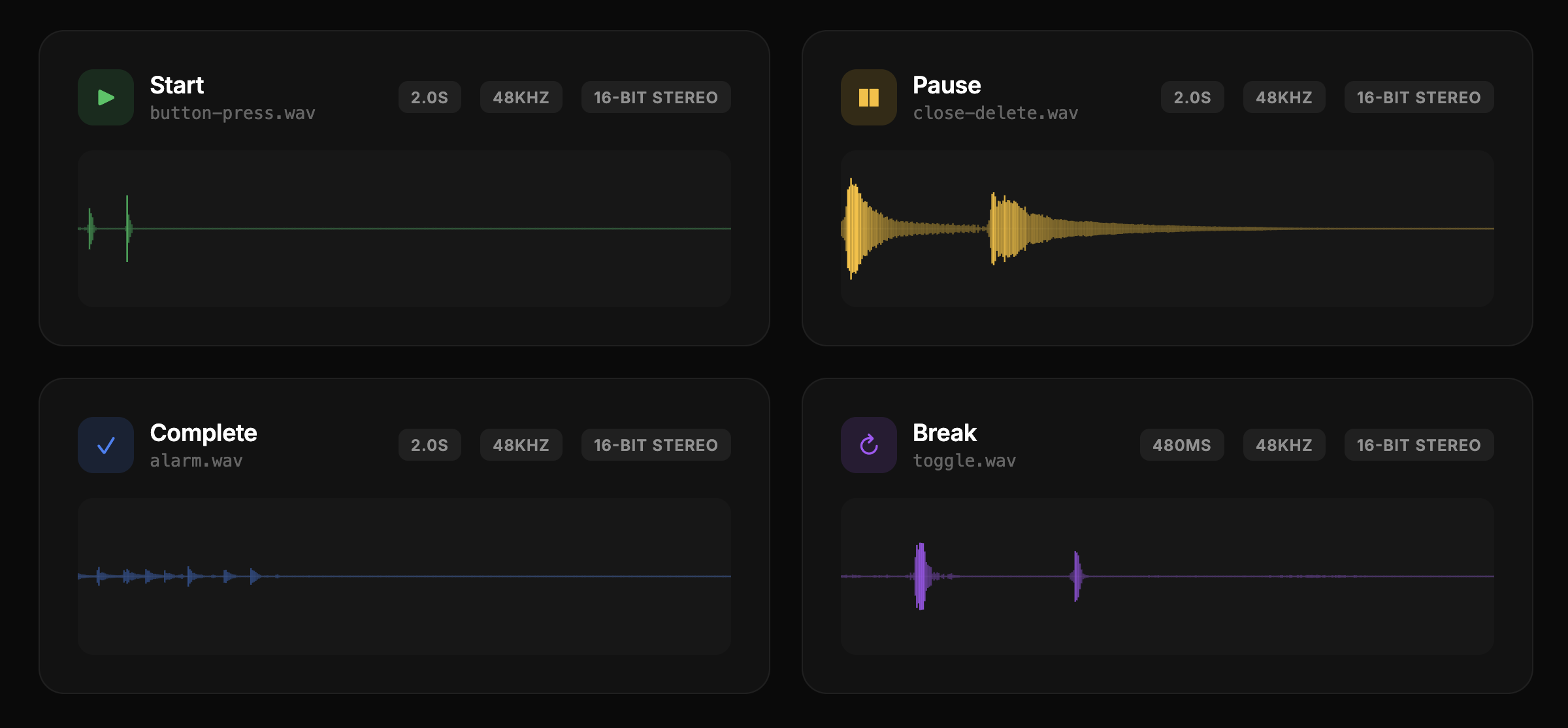This screenshot has width=1568, height=728.
Task: Click the checkmark icon on the Complete card
Action: (105, 444)
